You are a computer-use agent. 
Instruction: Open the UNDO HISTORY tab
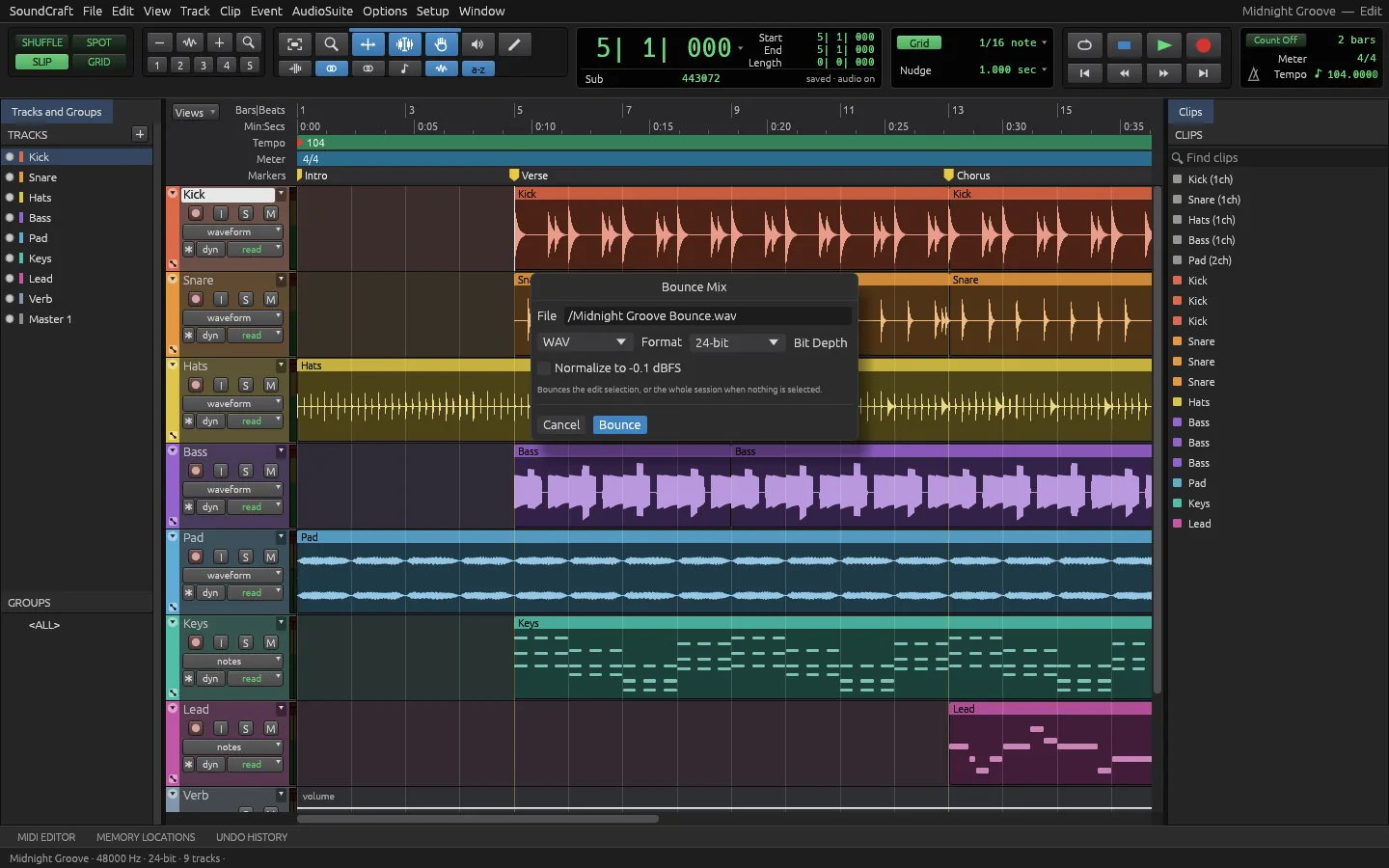pos(252,837)
